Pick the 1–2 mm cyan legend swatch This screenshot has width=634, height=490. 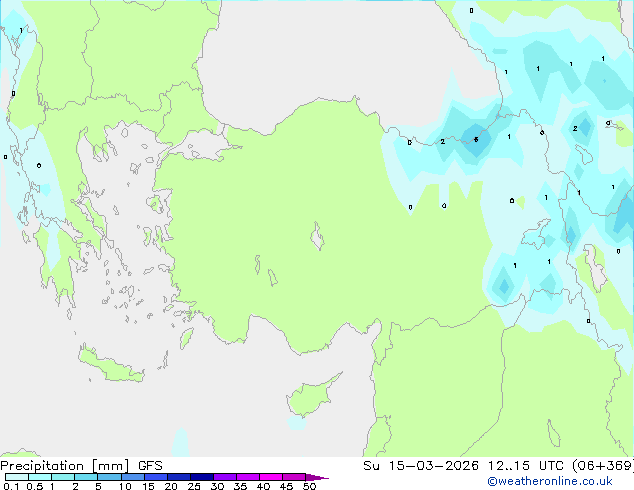pos(63,477)
